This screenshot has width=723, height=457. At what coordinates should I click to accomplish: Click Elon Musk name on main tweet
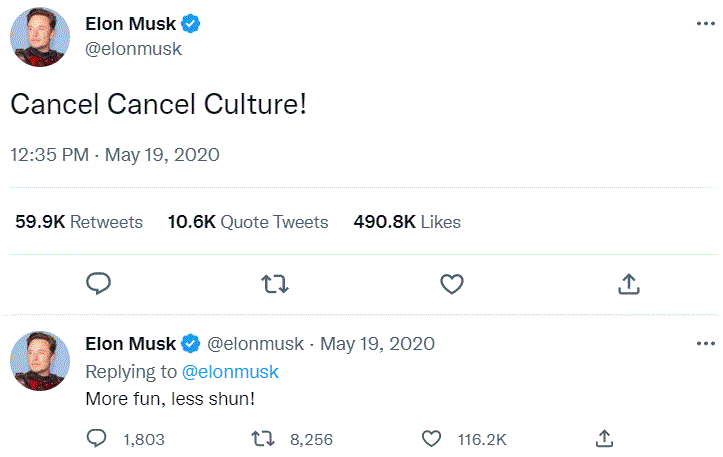point(130,24)
